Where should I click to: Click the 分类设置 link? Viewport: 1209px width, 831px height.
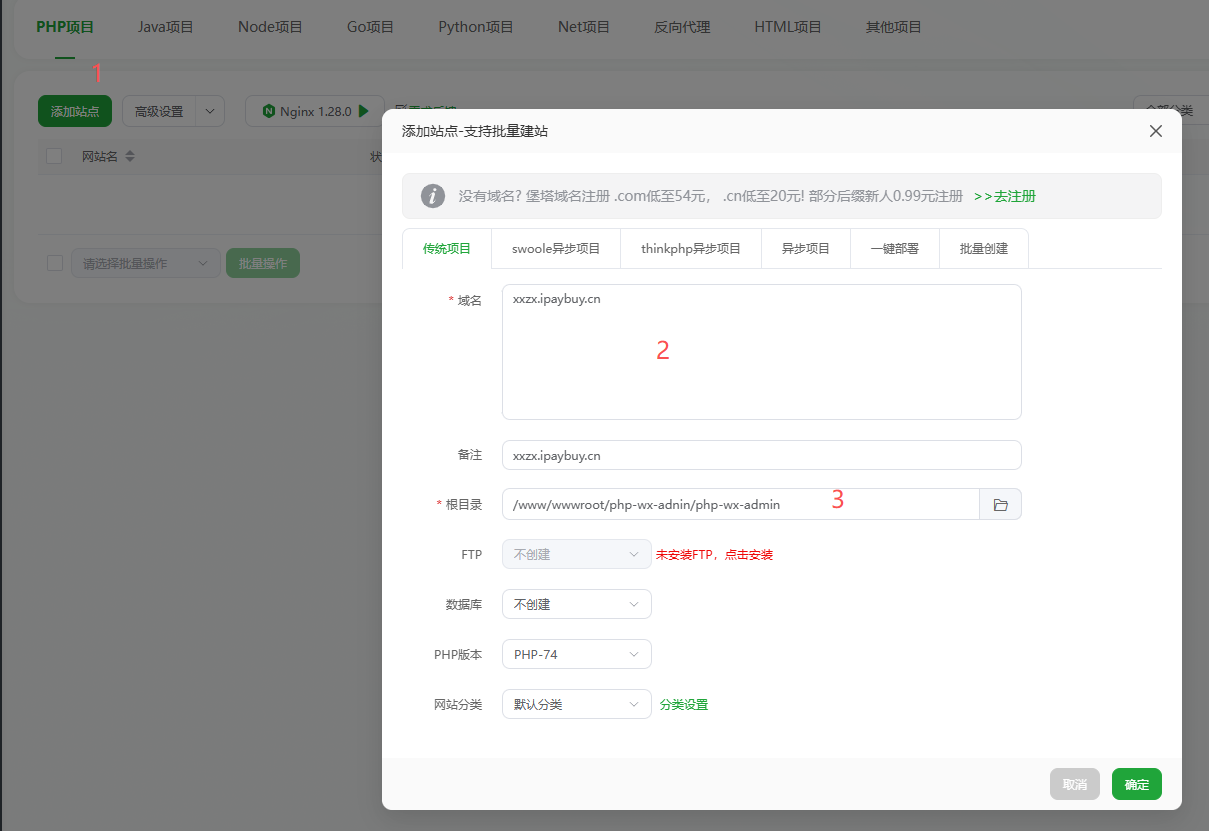tap(684, 705)
